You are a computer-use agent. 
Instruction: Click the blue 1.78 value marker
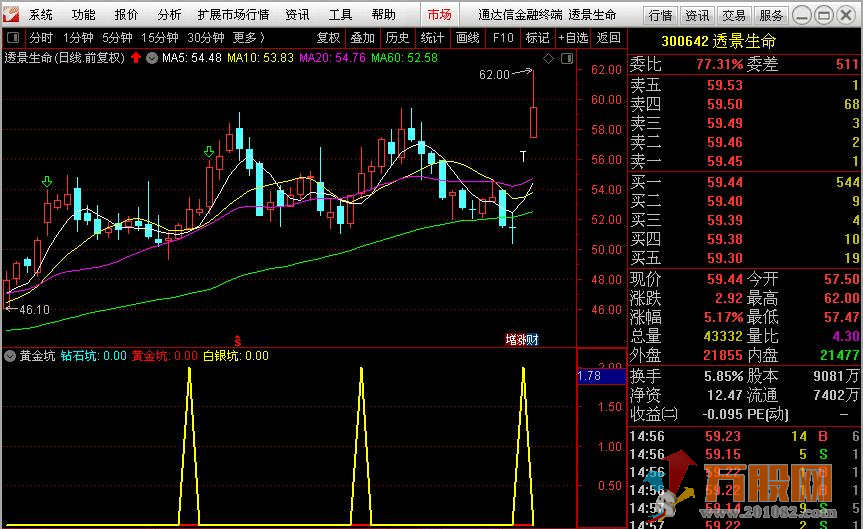[x=590, y=376]
